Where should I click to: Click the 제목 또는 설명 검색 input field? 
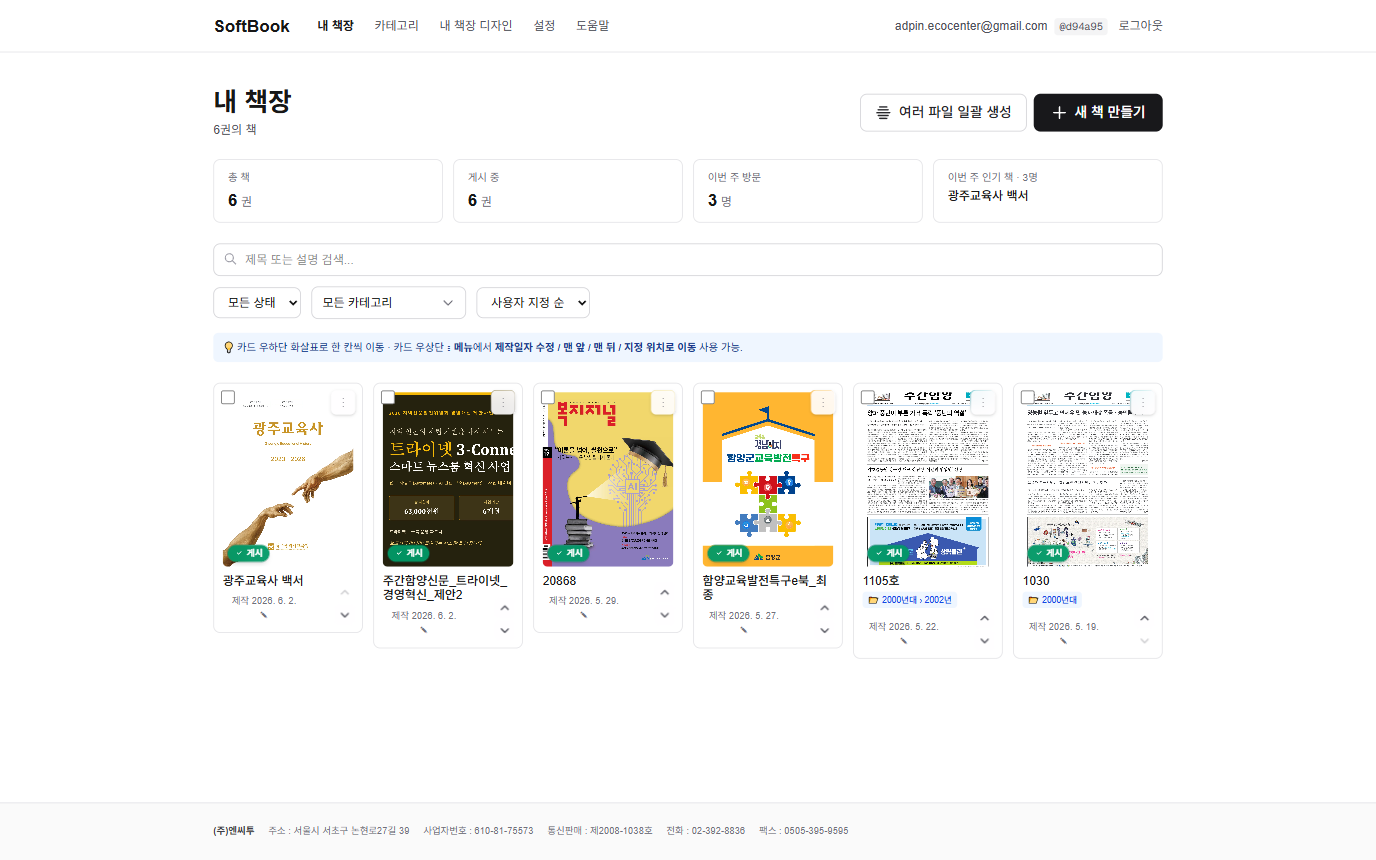pos(688,260)
